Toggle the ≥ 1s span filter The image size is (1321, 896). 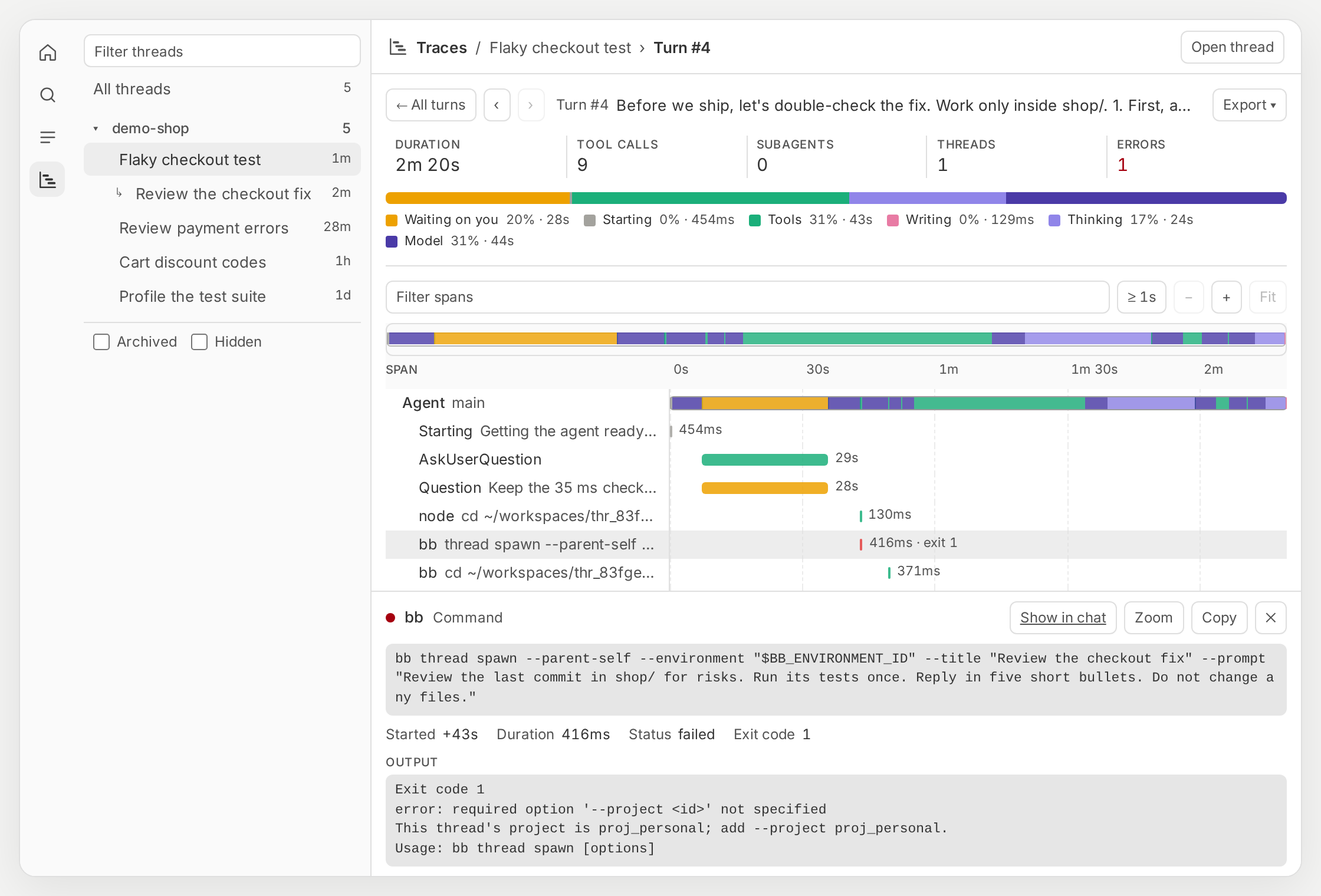coord(1142,297)
